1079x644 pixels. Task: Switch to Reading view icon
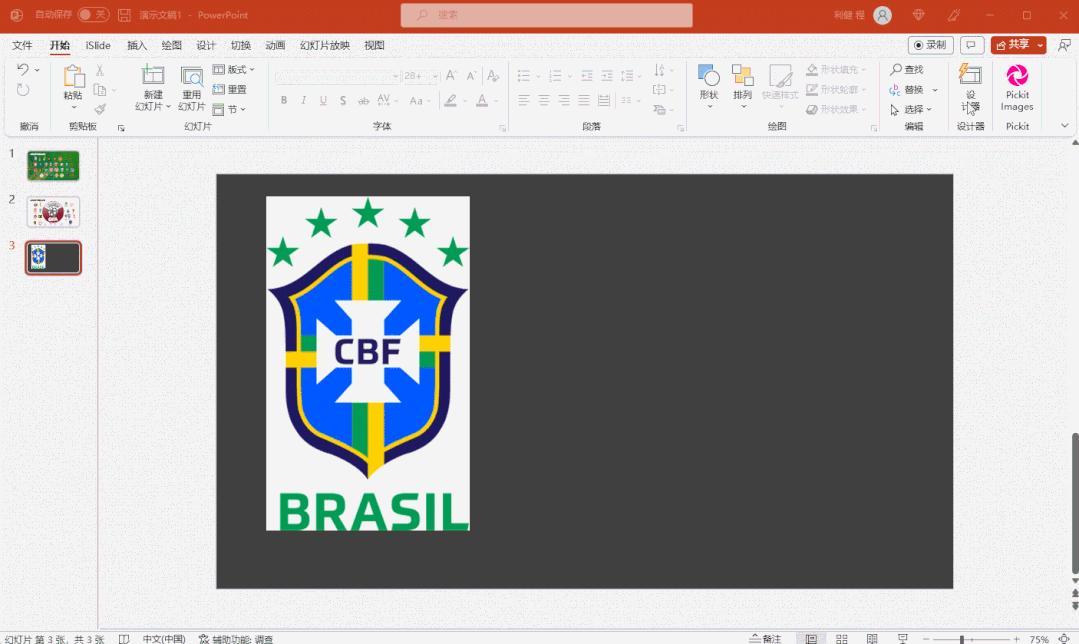pos(872,638)
